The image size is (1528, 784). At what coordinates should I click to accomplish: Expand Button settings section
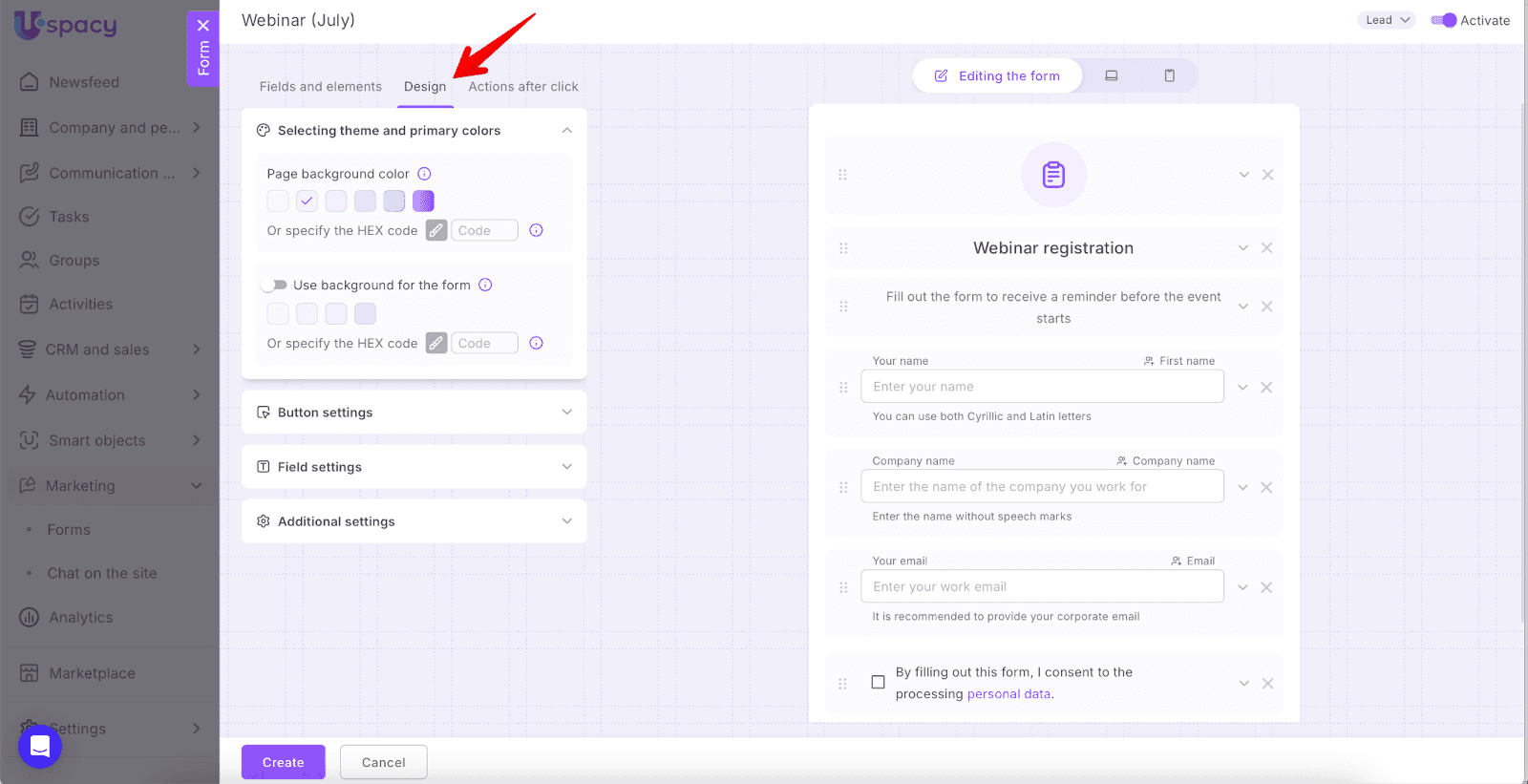[x=414, y=413]
